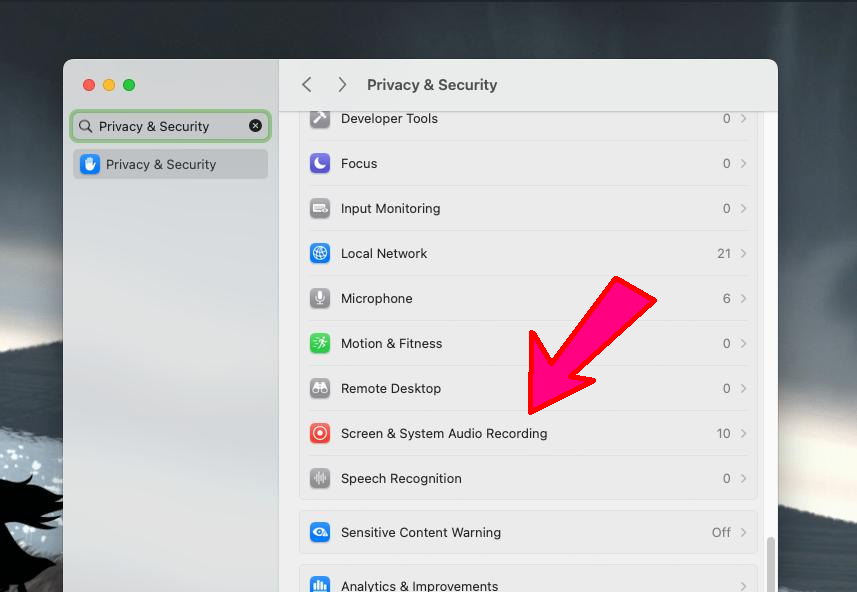The image size is (857, 592).
Task: Click the Local Network count 21
Action: point(724,254)
